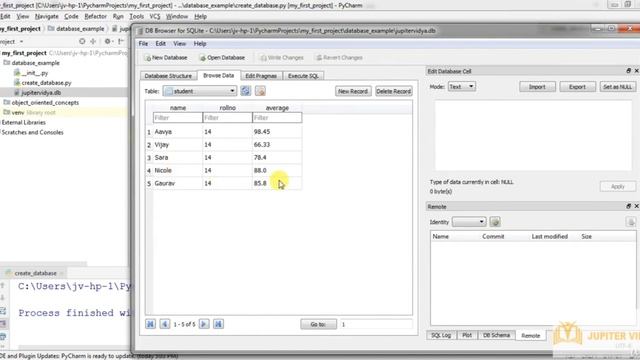The height and width of the screenshot is (360, 640).
Task: Switch to Browse Data tab
Action: coord(219,76)
